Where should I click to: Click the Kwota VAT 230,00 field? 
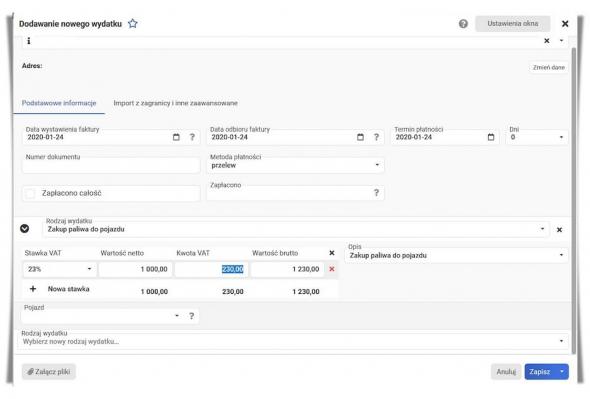[211, 269]
